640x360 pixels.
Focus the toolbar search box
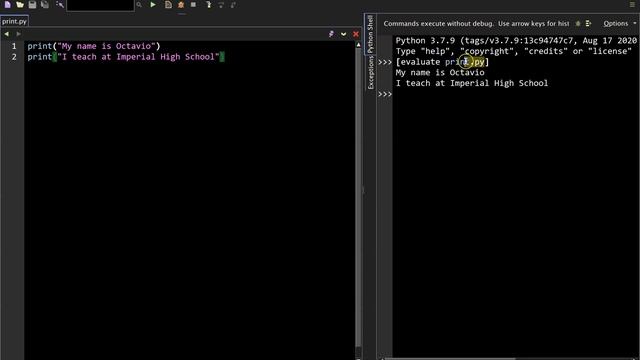point(100,5)
